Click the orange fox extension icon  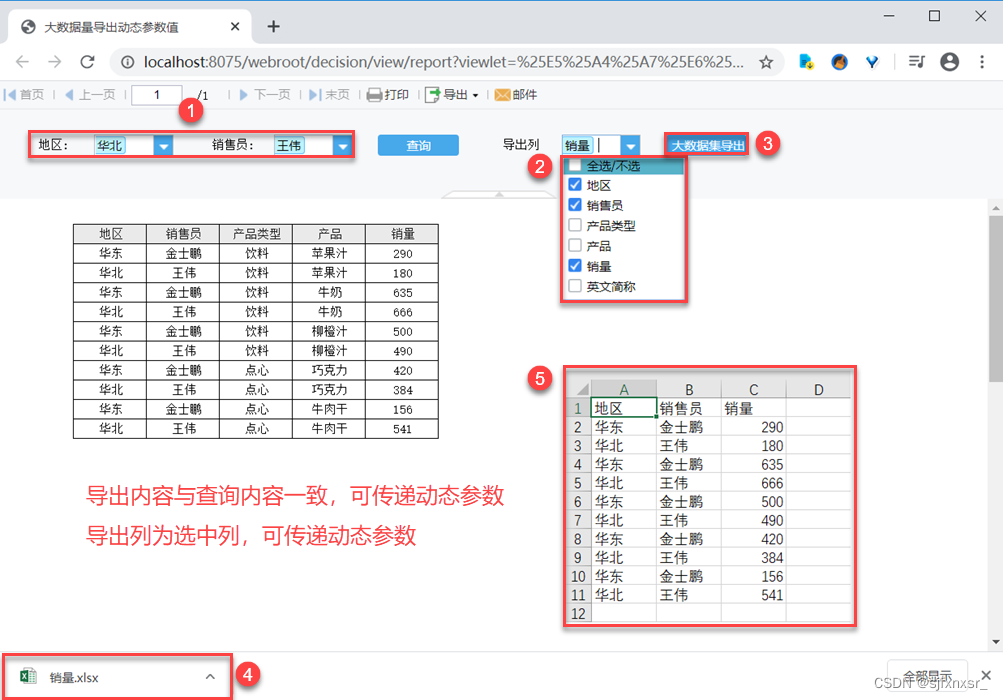pyautogui.click(x=839, y=61)
